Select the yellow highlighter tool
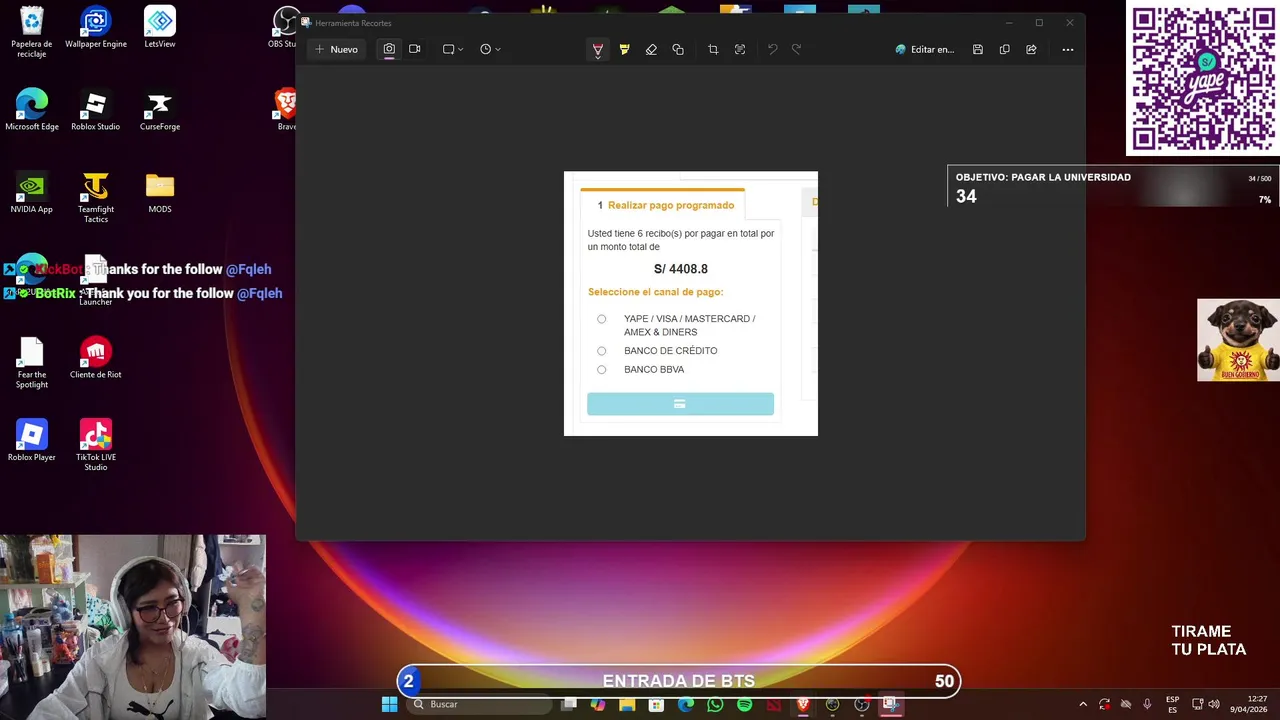Viewport: 1280px width, 720px height. pyautogui.click(x=624, y=50)
